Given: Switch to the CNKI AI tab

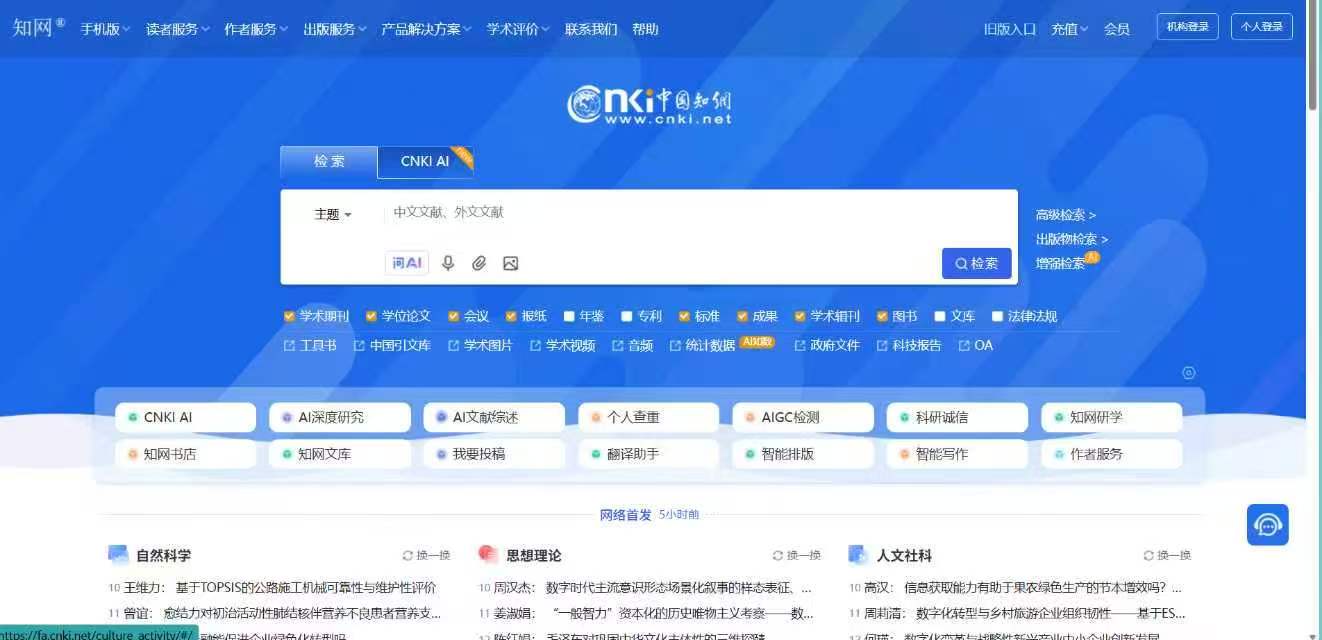Looking at the screenshot, I should coord(425,161).
